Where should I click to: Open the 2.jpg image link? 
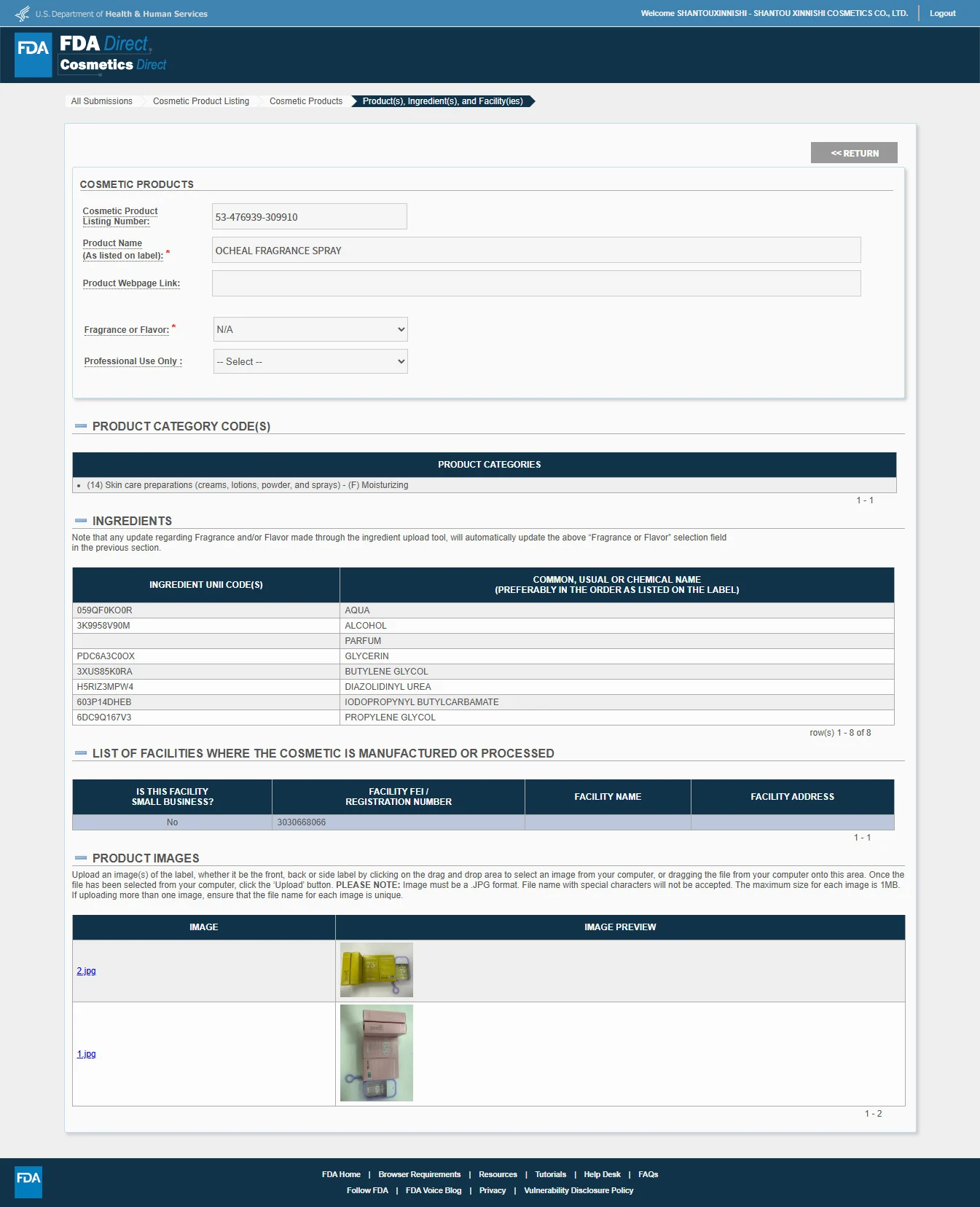pyautogui.click(x=86, y=971)
